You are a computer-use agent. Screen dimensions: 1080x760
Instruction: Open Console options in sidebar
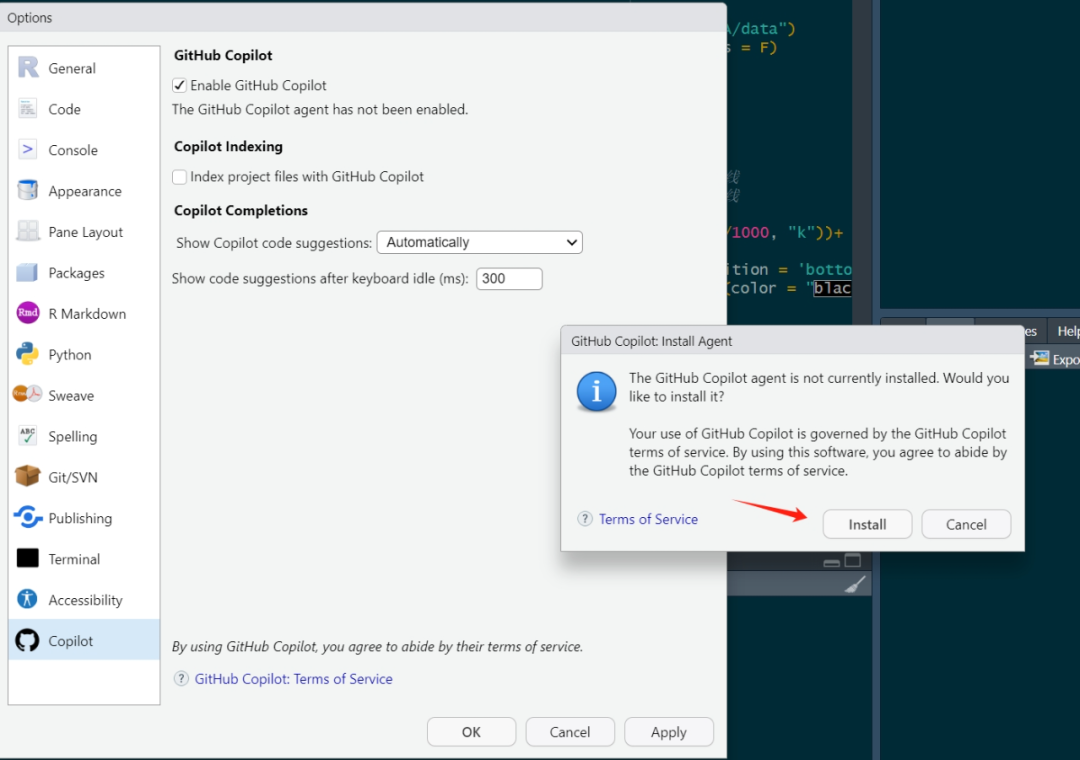[70, 149]
